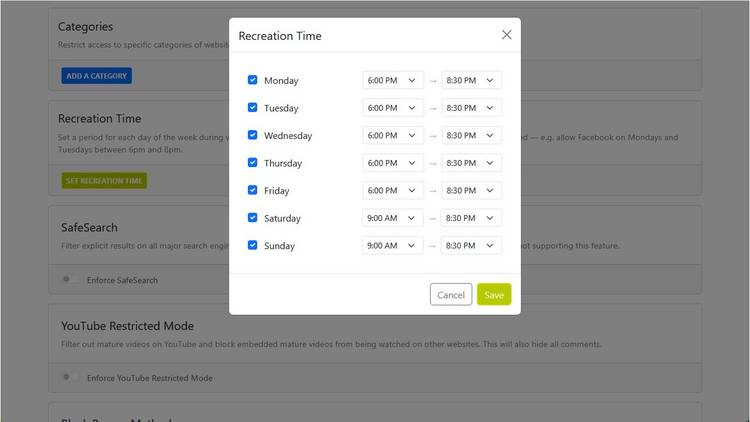Click the YouTube Restricted Mode heading
Image resolution: width=750 pixels, height=422 pixels.
pyautogui.click(x=127, y=326)
